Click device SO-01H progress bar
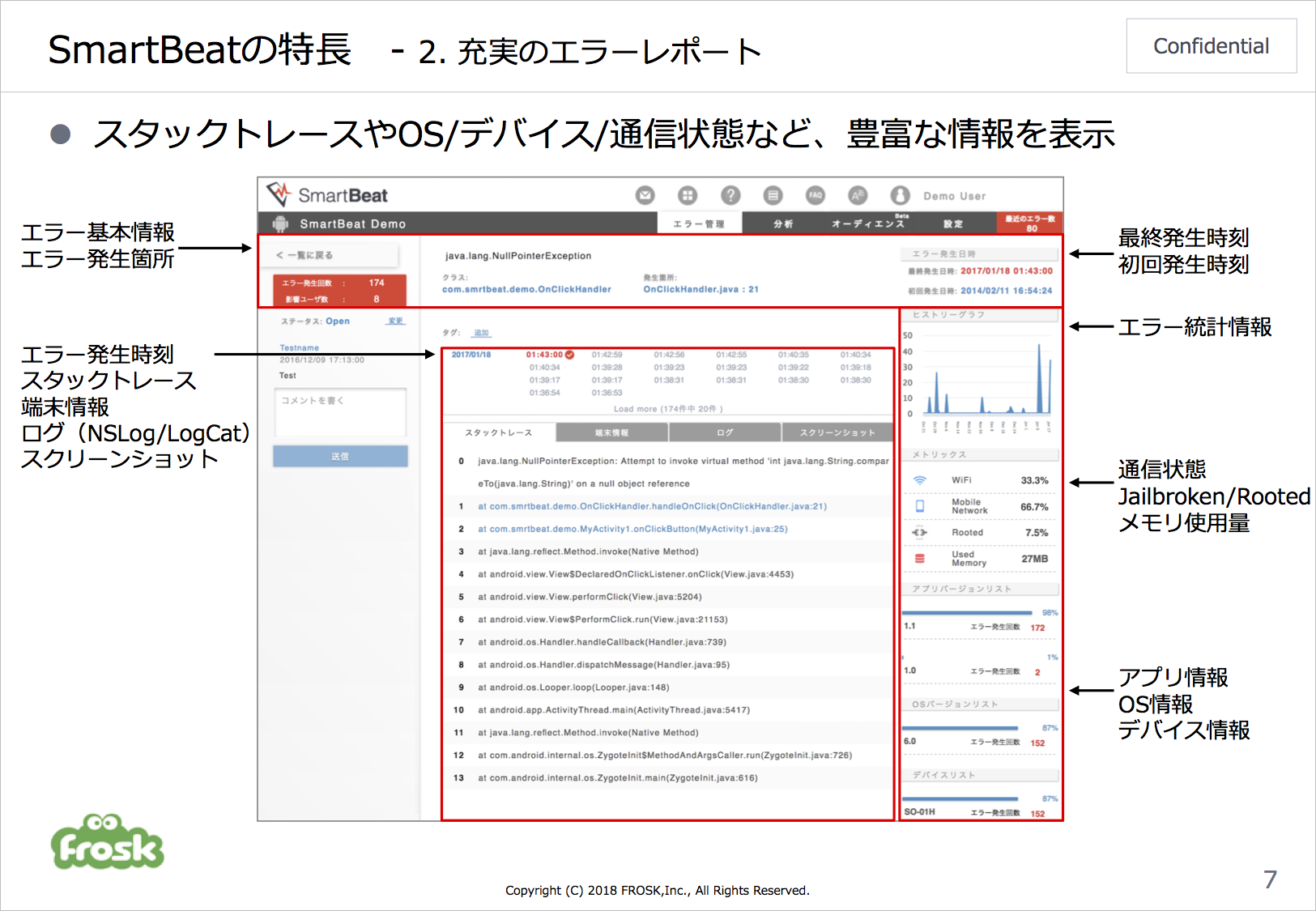The image size is (1316, 911). click(960, 799)
